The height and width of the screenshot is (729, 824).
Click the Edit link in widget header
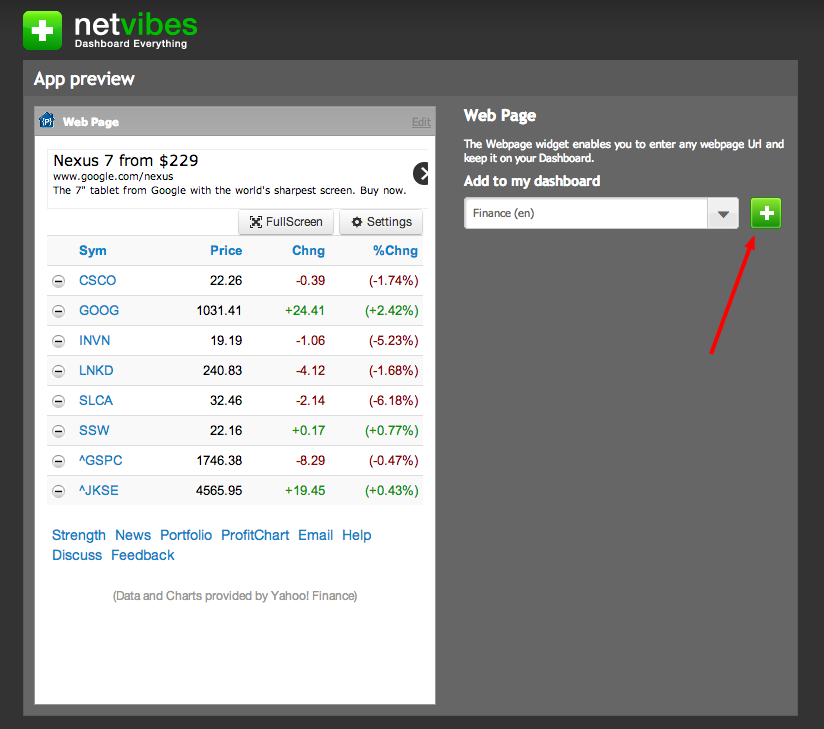(421, 122)
